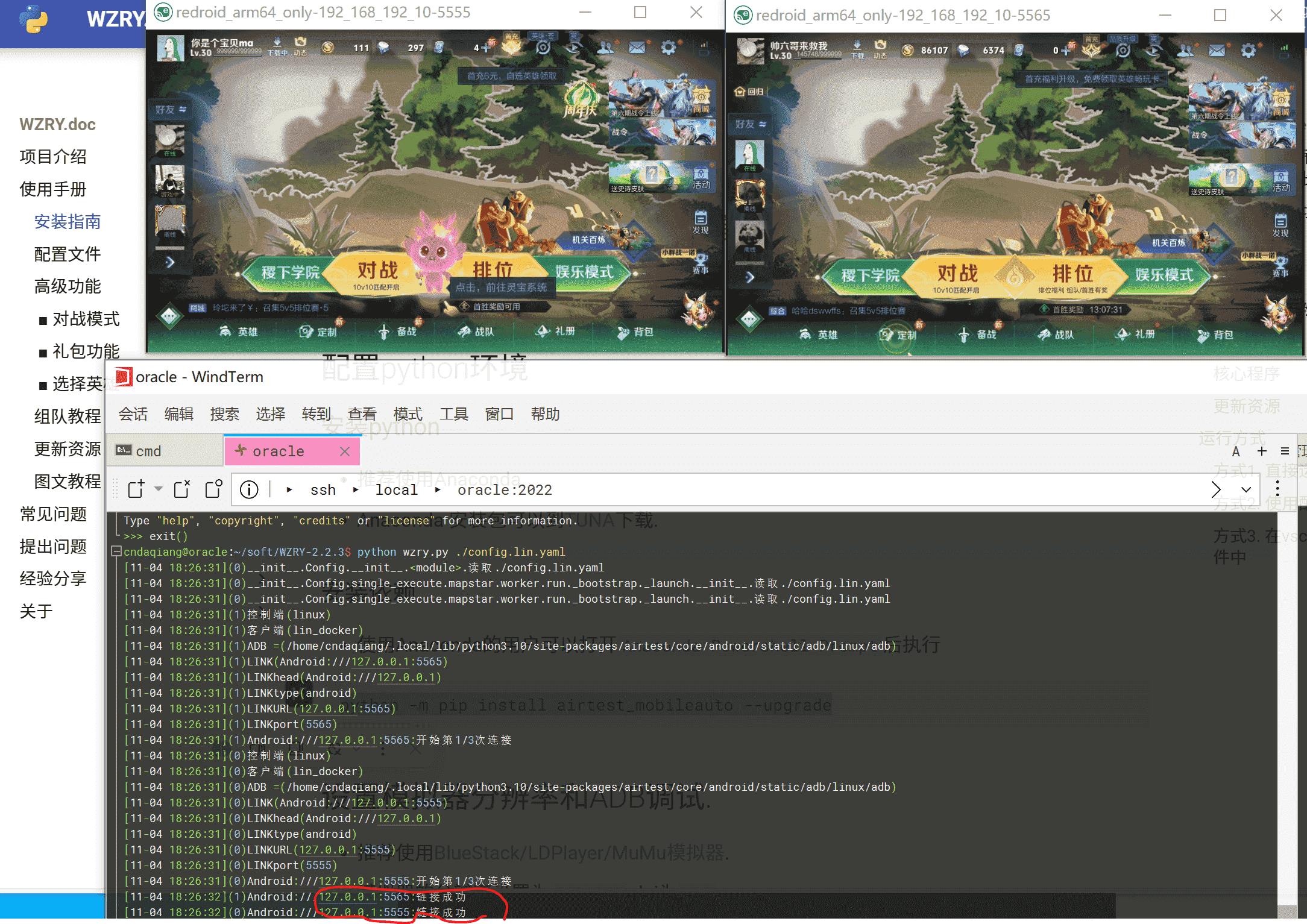Click the oracle:2022 address path segment
Screen dimensions: 1307x924
click(x=505, y=490)
